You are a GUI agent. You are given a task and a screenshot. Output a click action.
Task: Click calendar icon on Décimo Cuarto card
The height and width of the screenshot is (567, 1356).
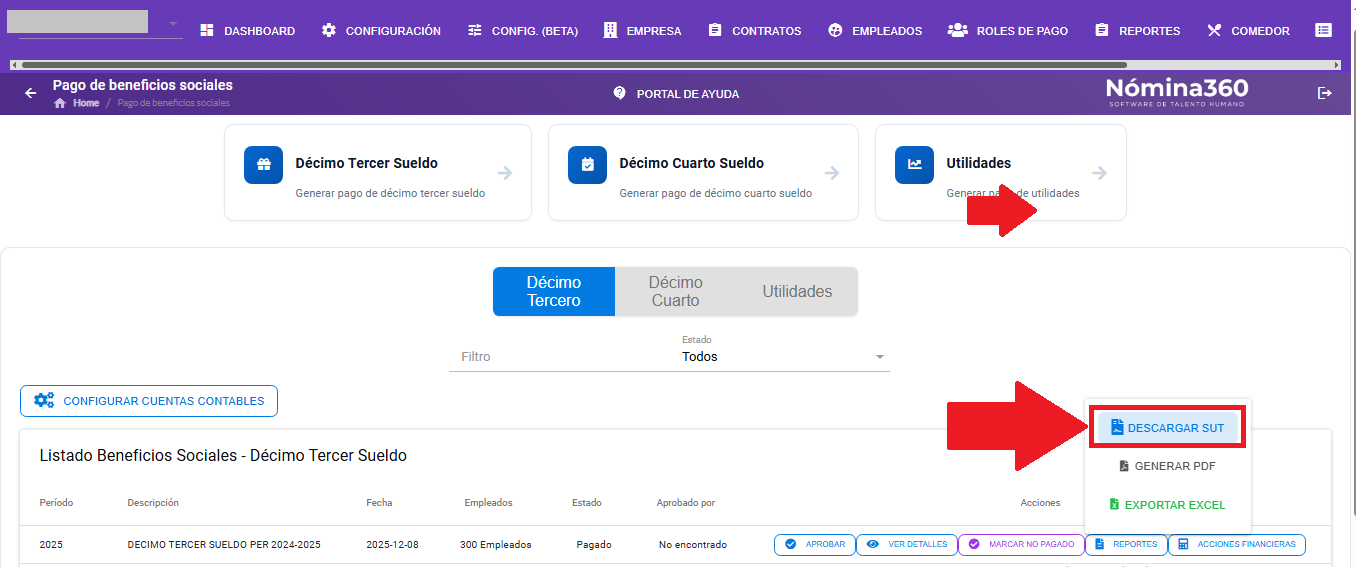587,165
